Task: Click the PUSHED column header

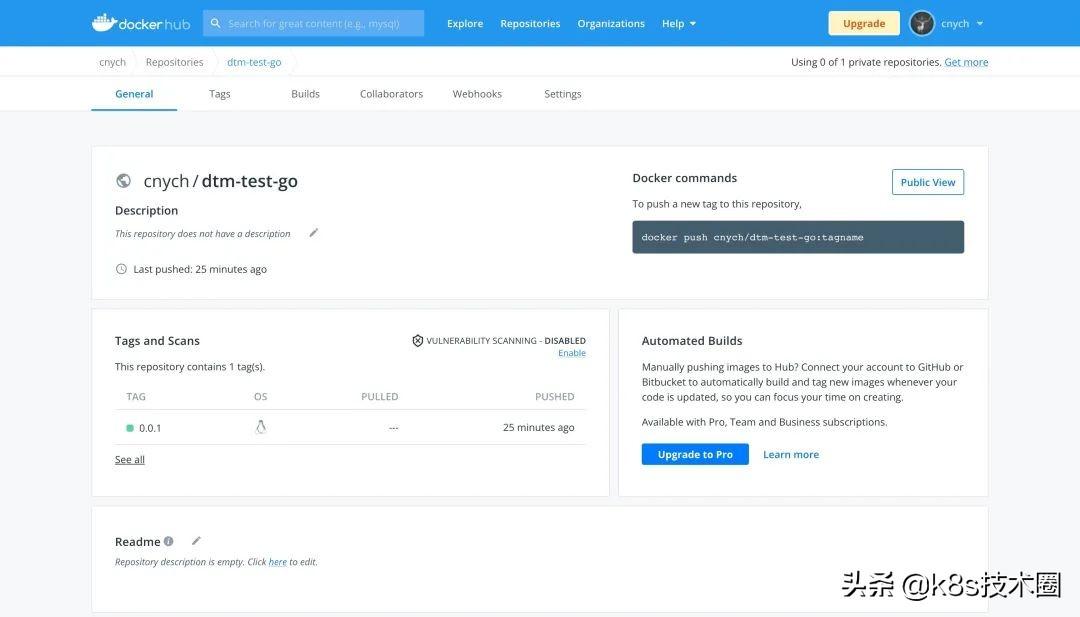Action: coord(554,397)
